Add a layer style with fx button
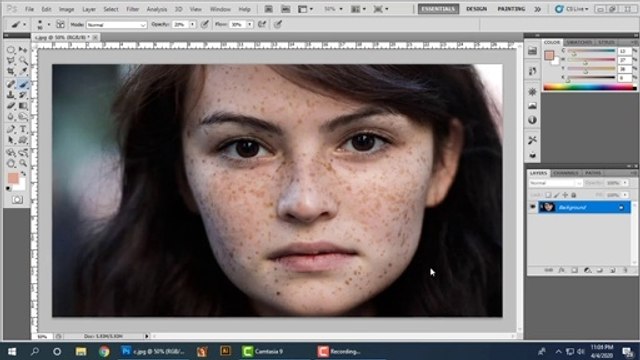The height and width of the screenshot is (360, 640). click(x=562, y=270)
